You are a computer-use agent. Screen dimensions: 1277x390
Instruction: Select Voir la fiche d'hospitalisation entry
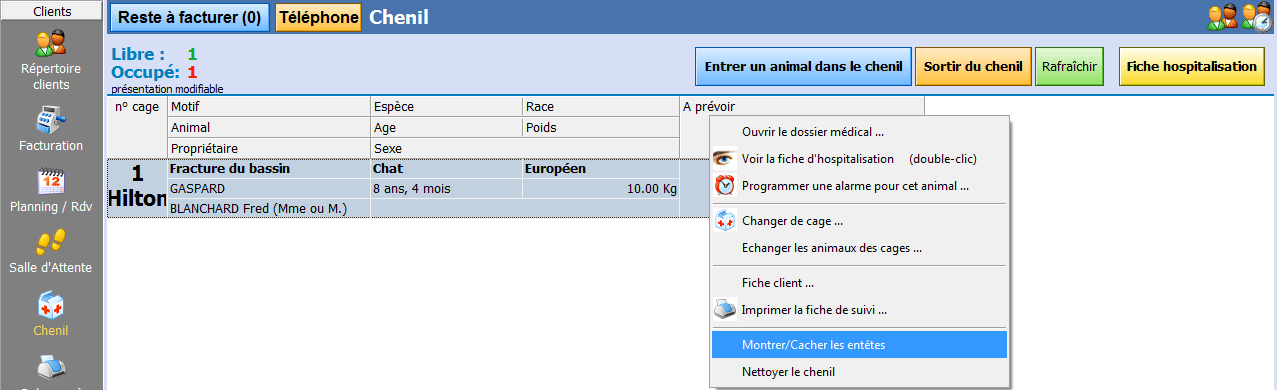[860, 159]
